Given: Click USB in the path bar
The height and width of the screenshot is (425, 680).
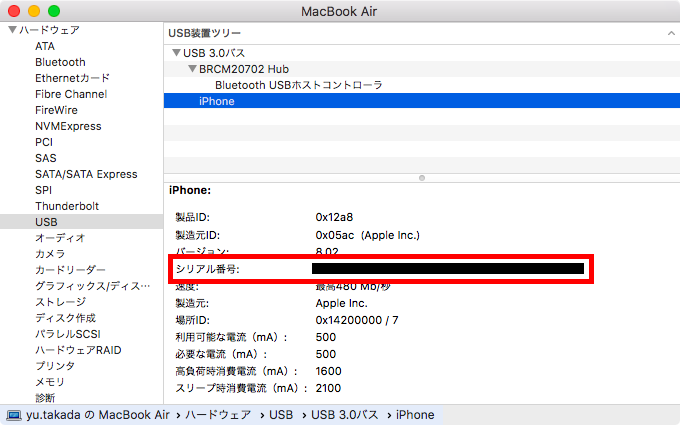Looking at the screenshot, I should tap(281, 415).
